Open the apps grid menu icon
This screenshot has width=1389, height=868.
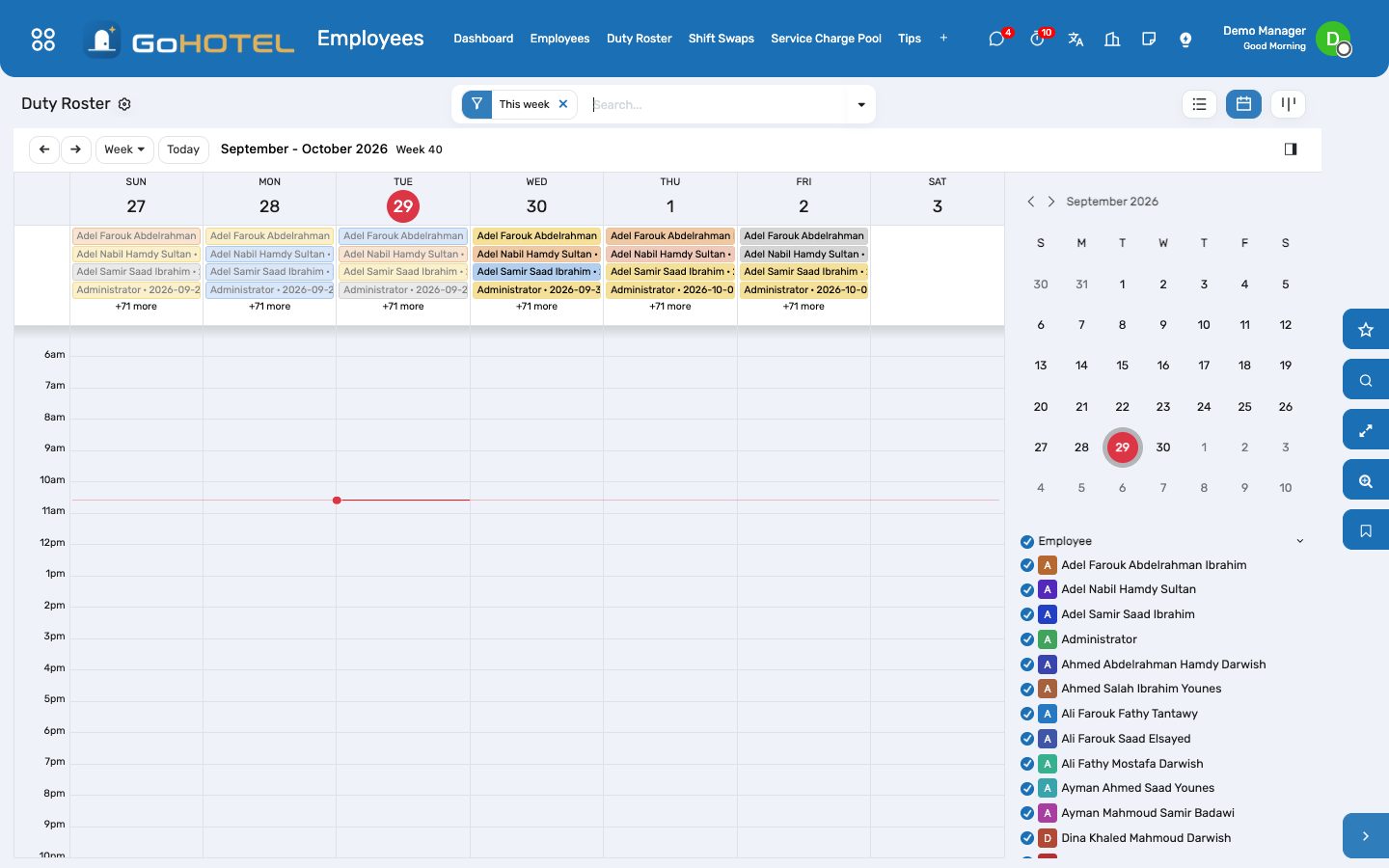[x=43, y=39]
